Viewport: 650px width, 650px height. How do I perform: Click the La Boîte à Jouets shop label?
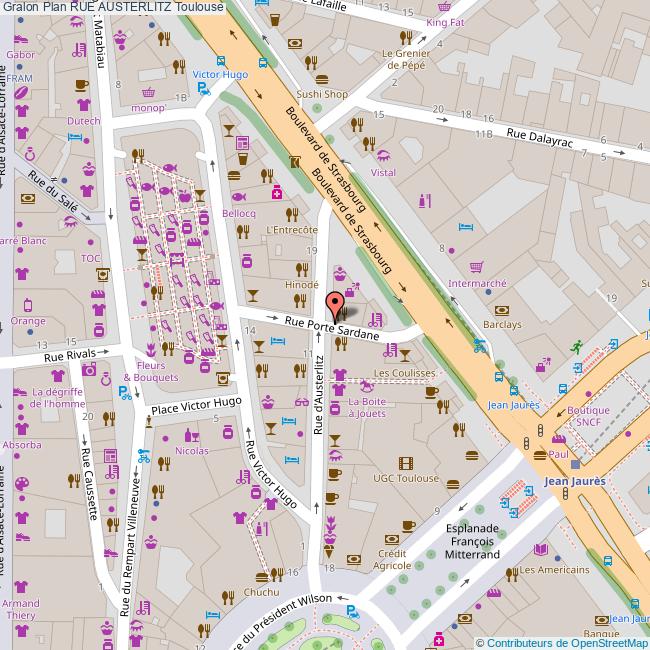pyautogui.click(x=367, y=408)
